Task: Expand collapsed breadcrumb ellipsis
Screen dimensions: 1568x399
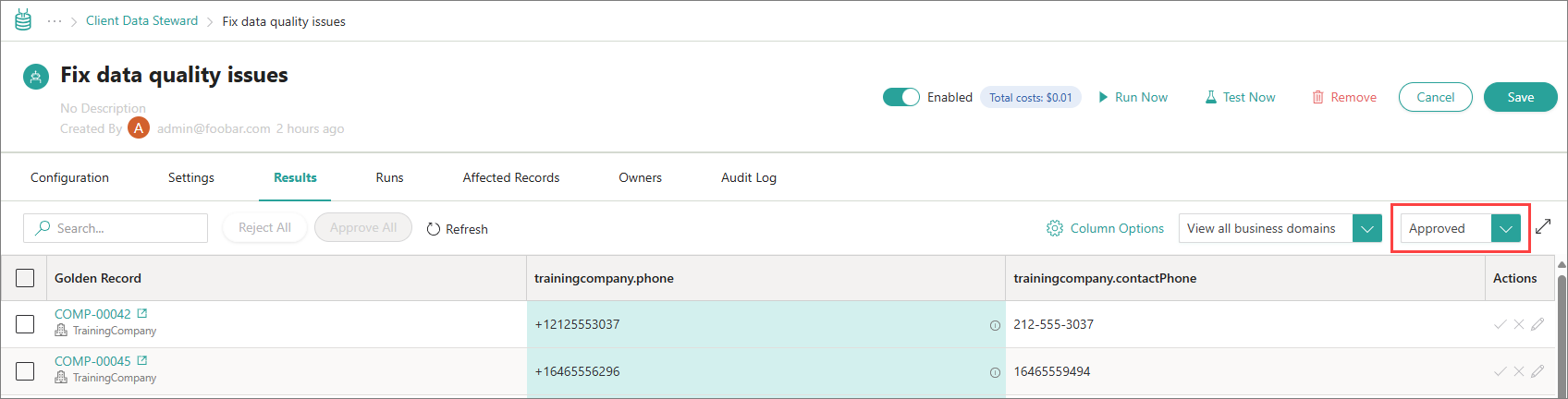Action: click(x=55, y=21)
